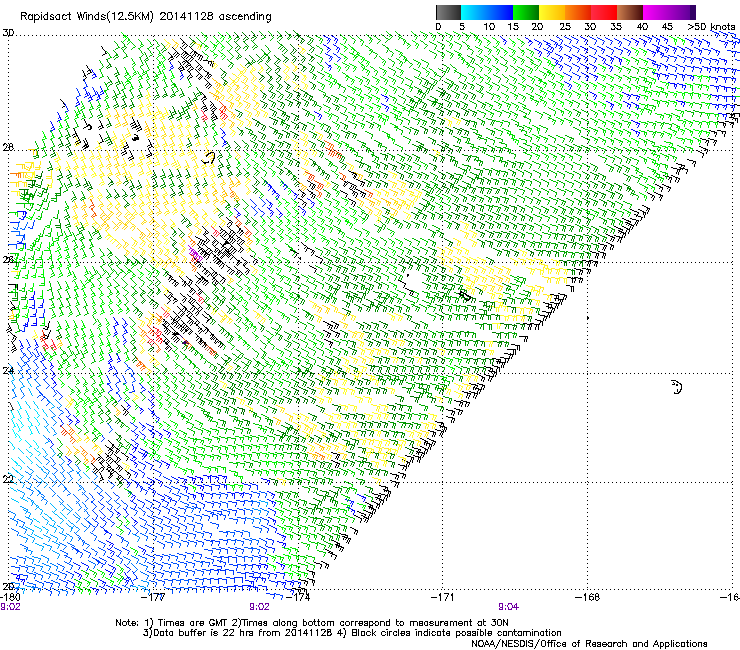
Task: Click the latitude label '28'
Action: (x=8, y=147)
